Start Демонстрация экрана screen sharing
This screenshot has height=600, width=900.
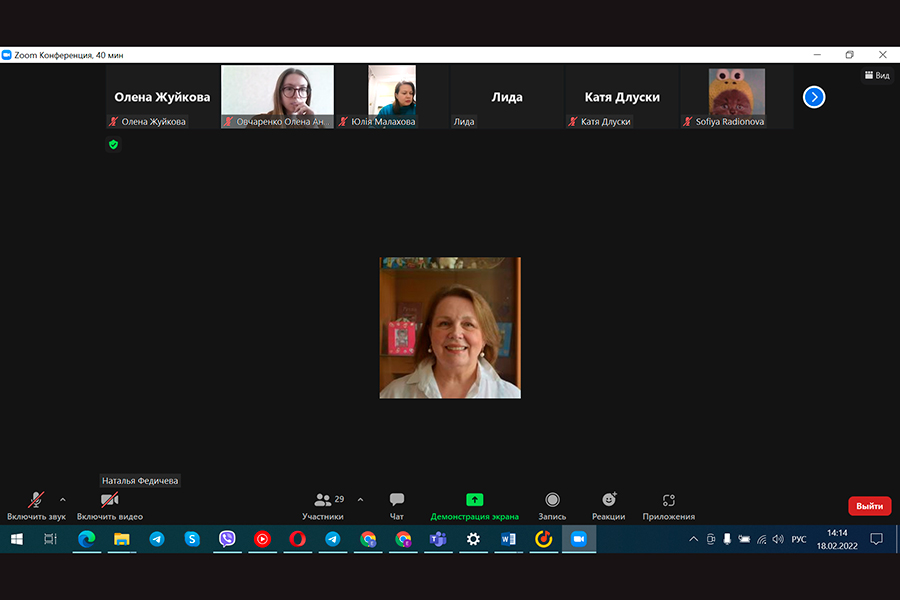tap(474, 505)
